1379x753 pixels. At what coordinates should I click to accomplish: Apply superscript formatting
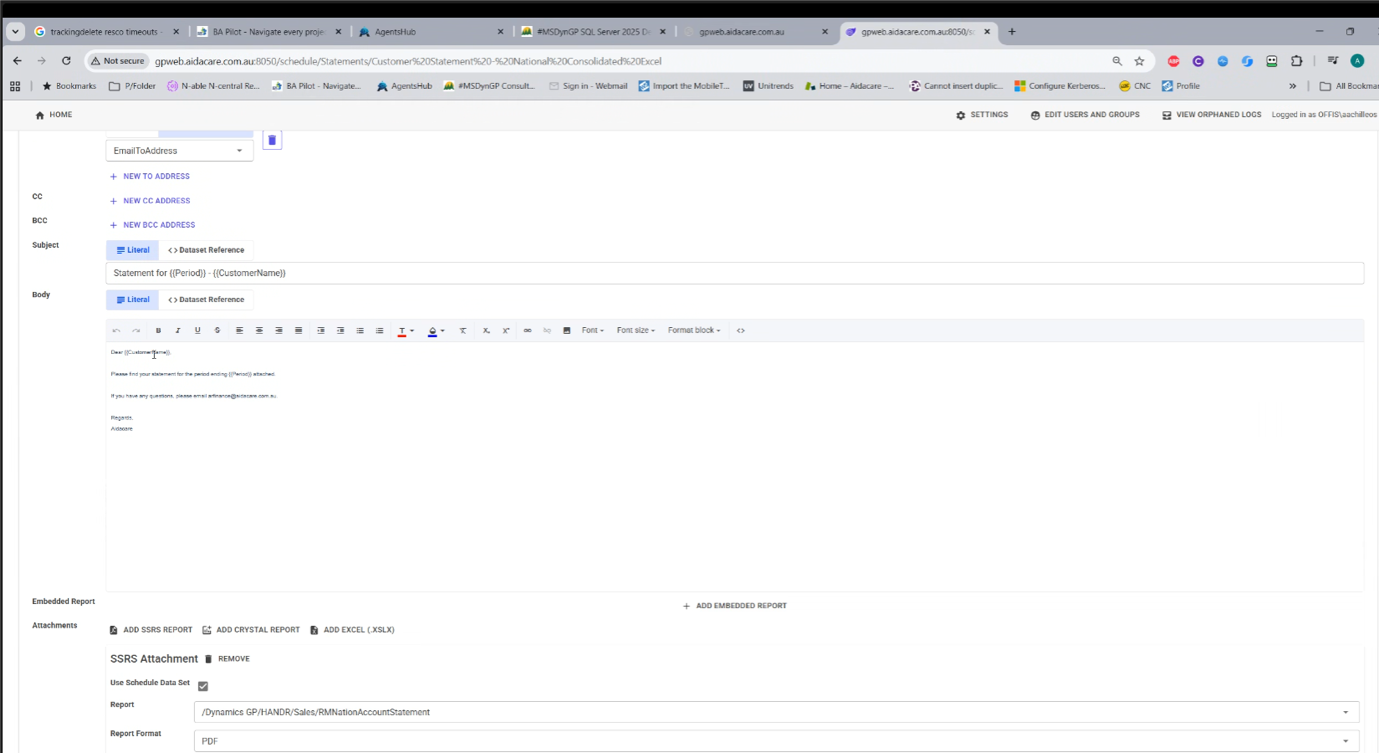pos(506,330)
